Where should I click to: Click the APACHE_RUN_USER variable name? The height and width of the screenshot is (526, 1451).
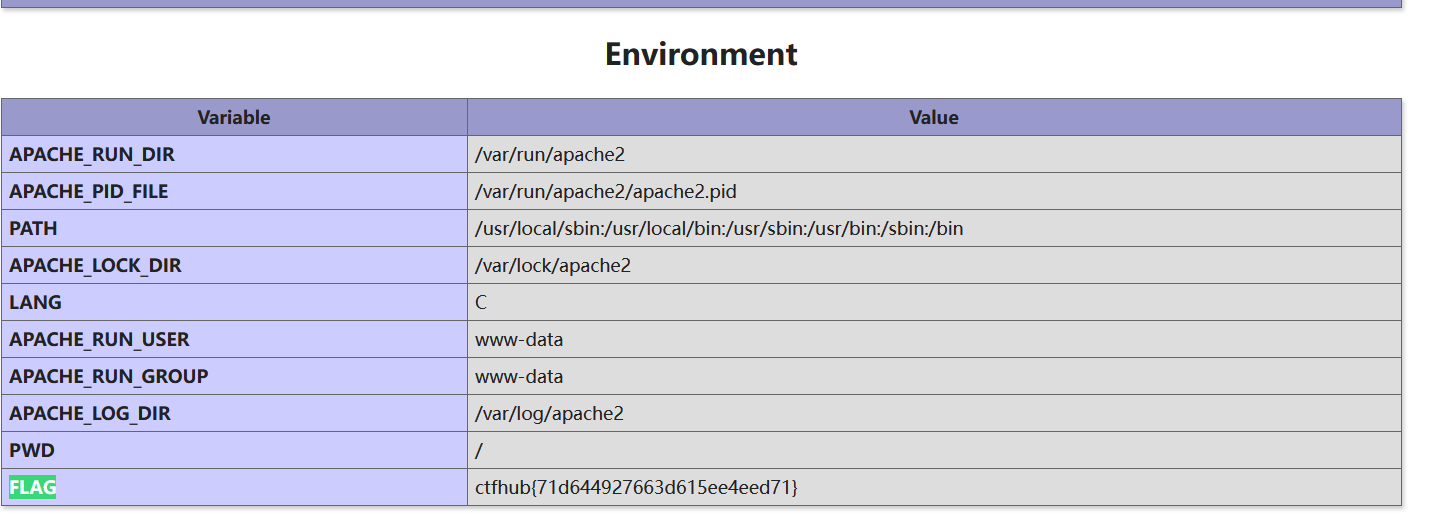click(99, 340)
